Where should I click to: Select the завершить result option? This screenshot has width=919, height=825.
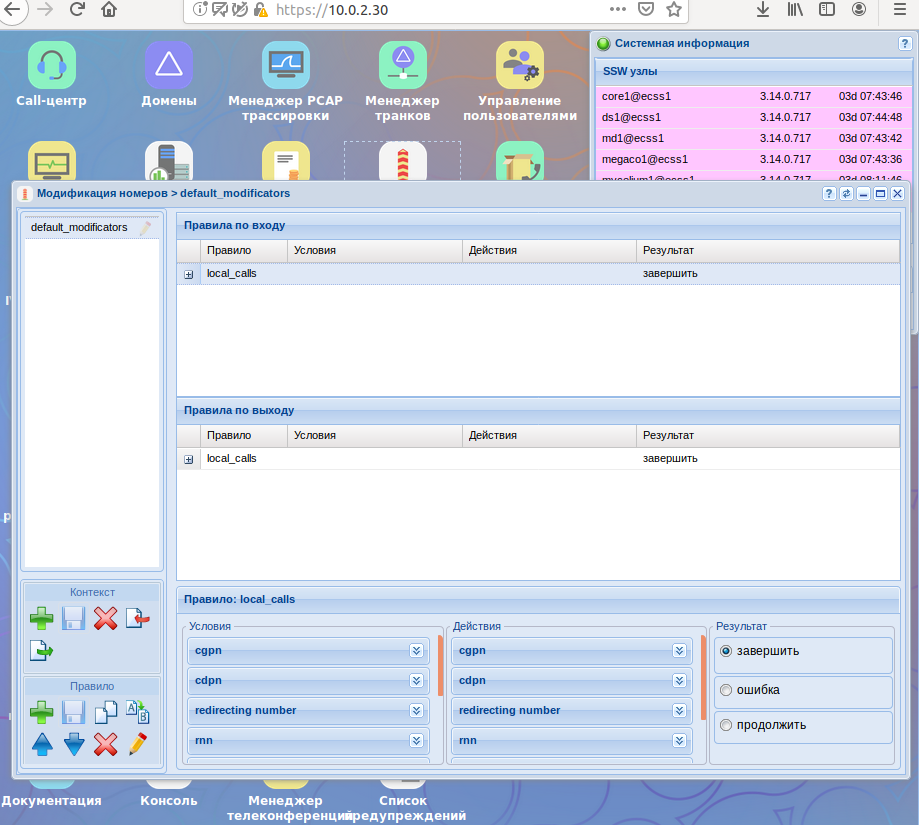tap(726, 651)
